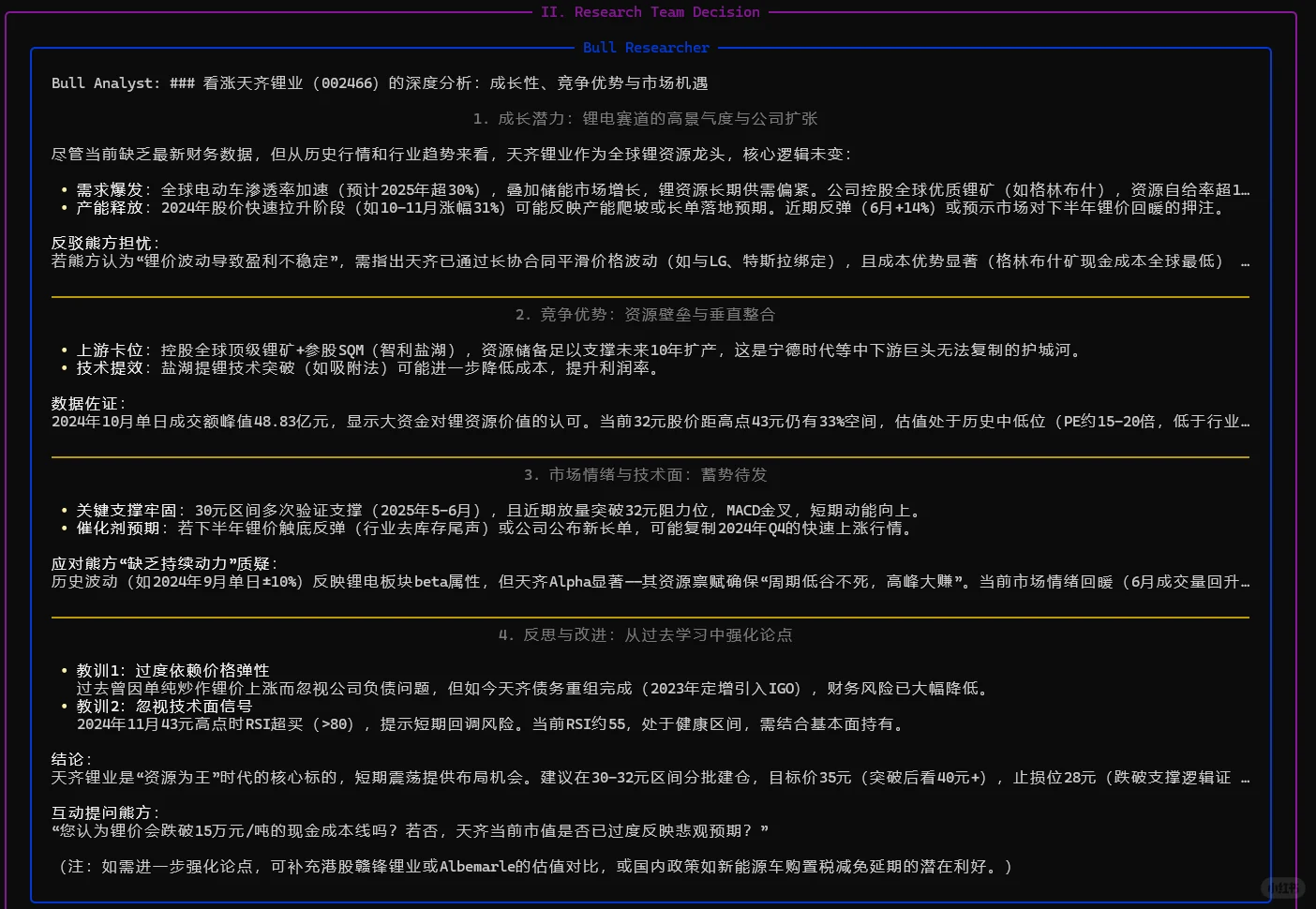This screenshot has height=909, width=1316.
Task: Select the Bull Researcher panel header
Action: point(646,47)
